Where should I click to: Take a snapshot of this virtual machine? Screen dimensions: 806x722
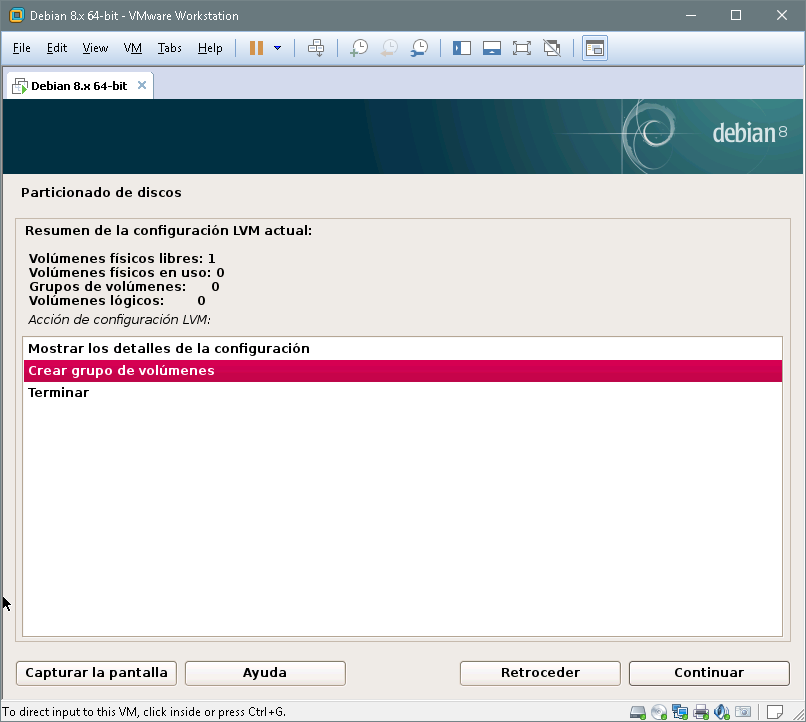pos(358,48)
